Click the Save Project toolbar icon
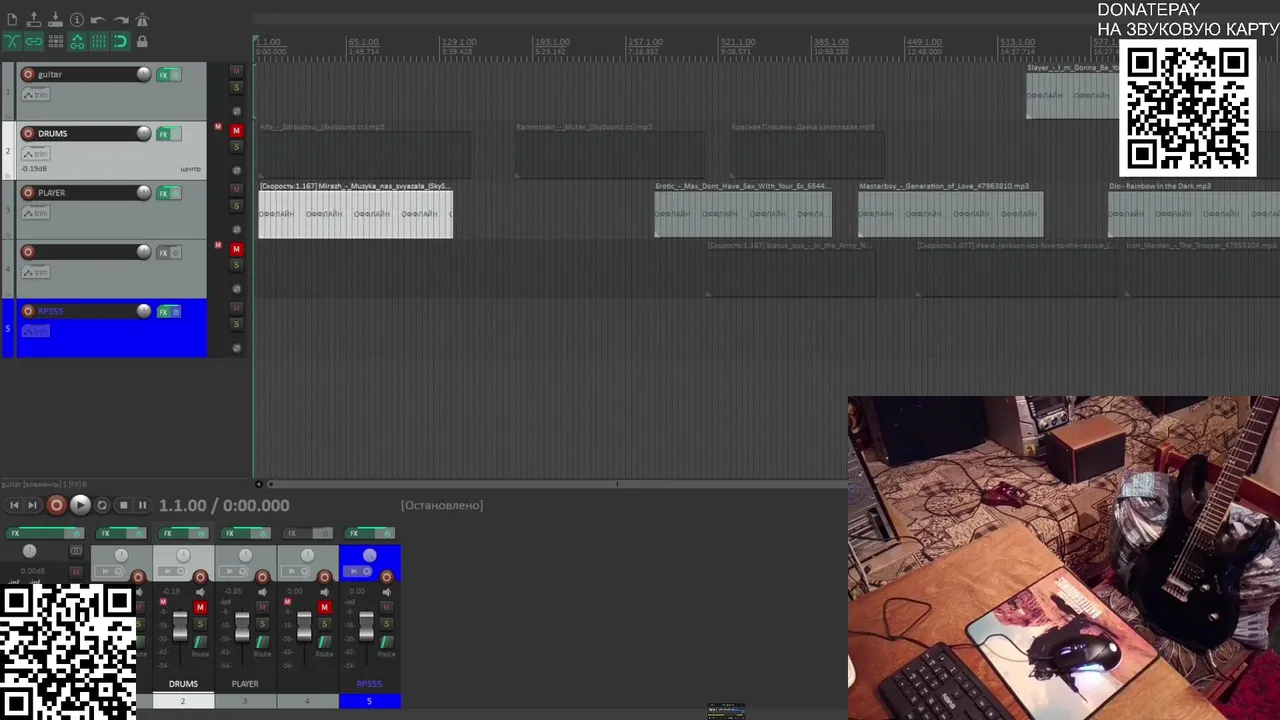The height and width of the screenshot is (720, 1280). pos(55,20)
